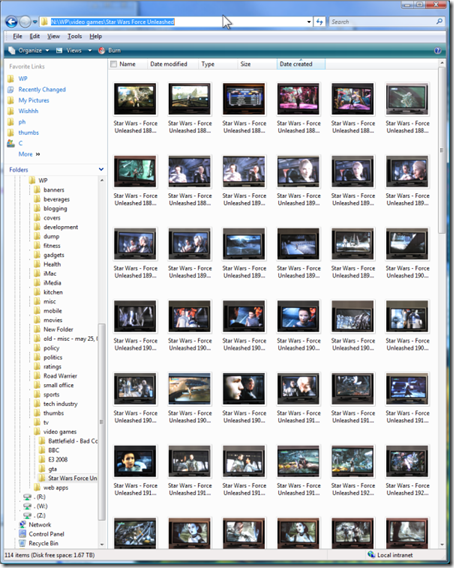Expand the address bar history dropdown
Screen dimensions: 454x568
point(309,22)
